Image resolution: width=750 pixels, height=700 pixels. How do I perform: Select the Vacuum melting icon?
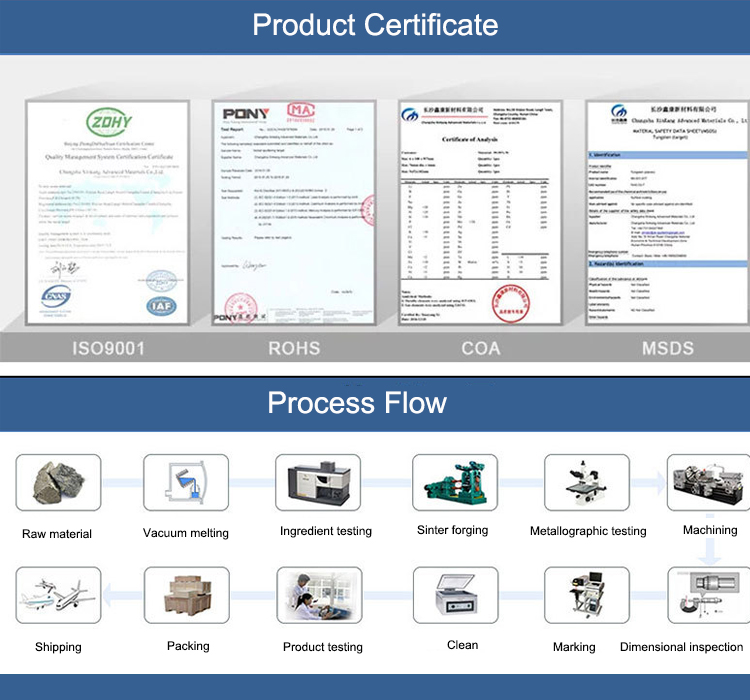click(185, 485)
